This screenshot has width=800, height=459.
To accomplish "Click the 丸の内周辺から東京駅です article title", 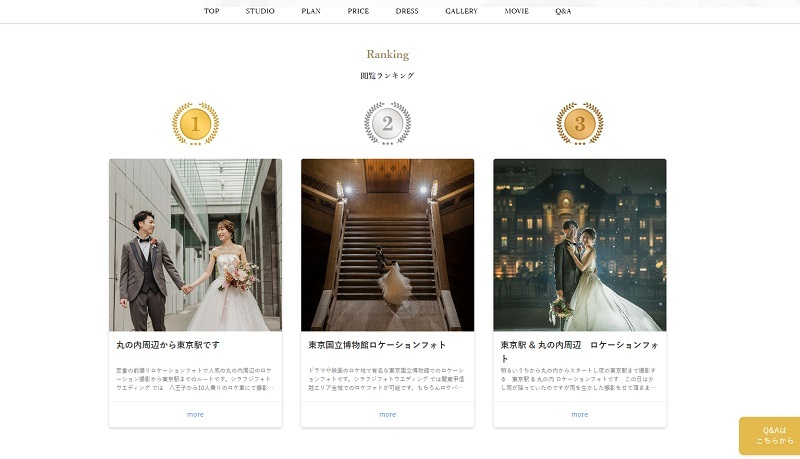I will (x=168, y=345).
